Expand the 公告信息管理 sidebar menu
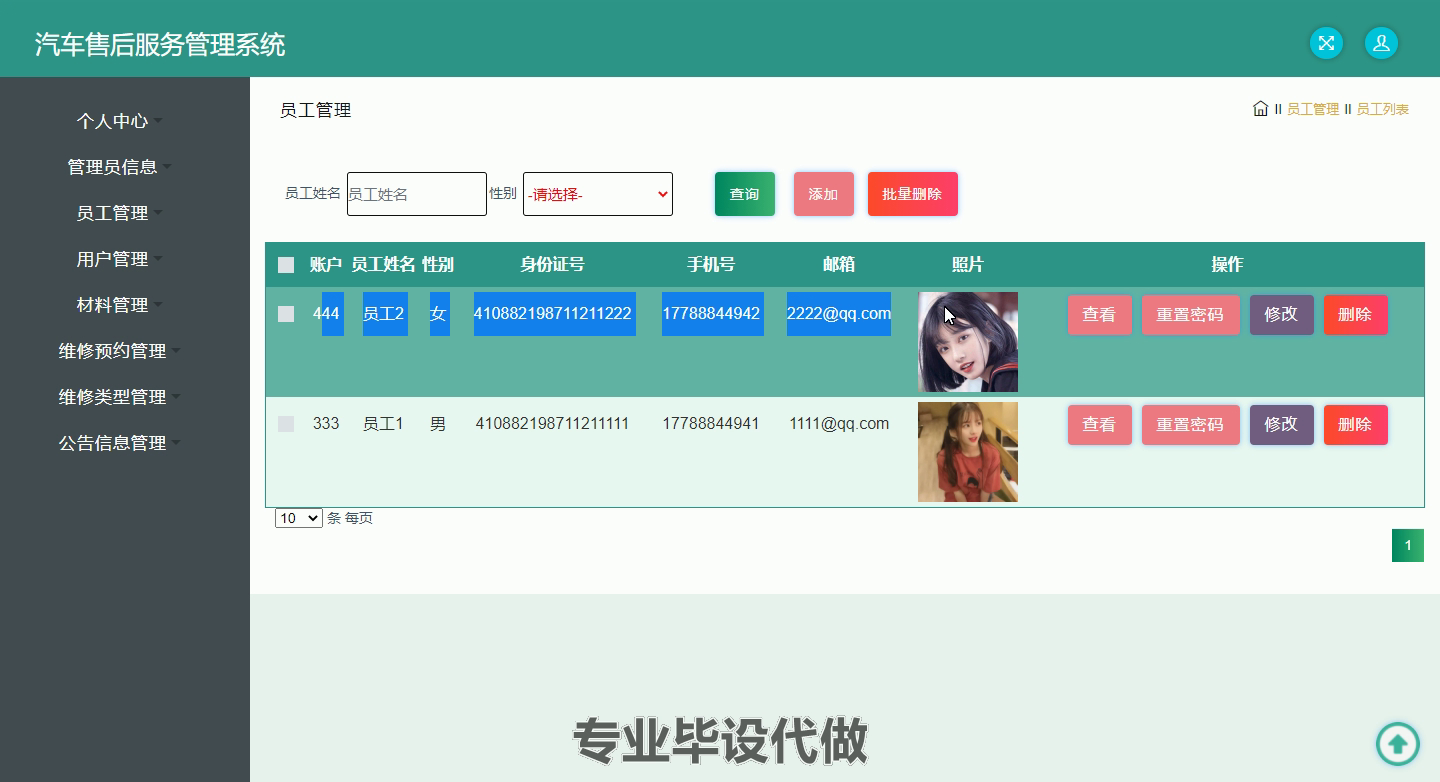 pyautogui.click(x=120, y=443)
